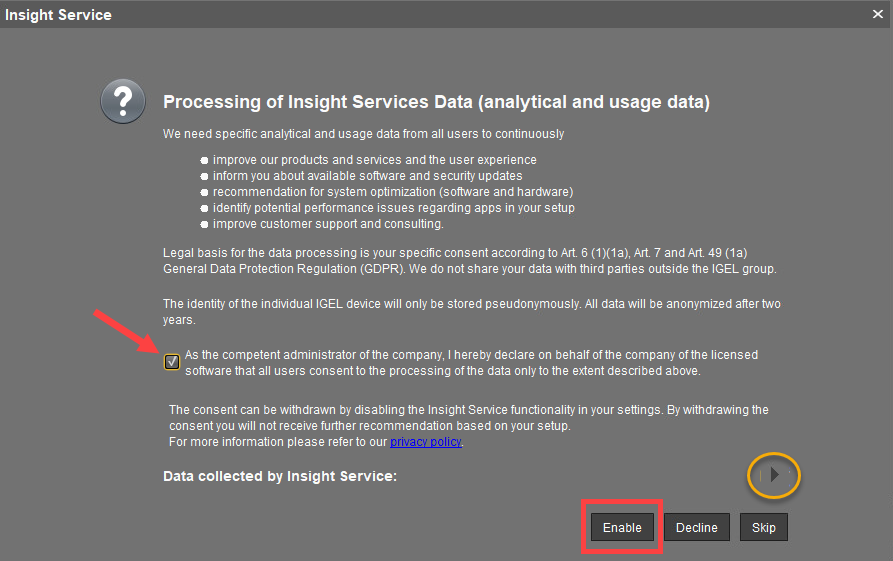This screenshot has height=561, width=893.
Task: Decline the Insight Service data processing
Action: click(x=696, y=527)
